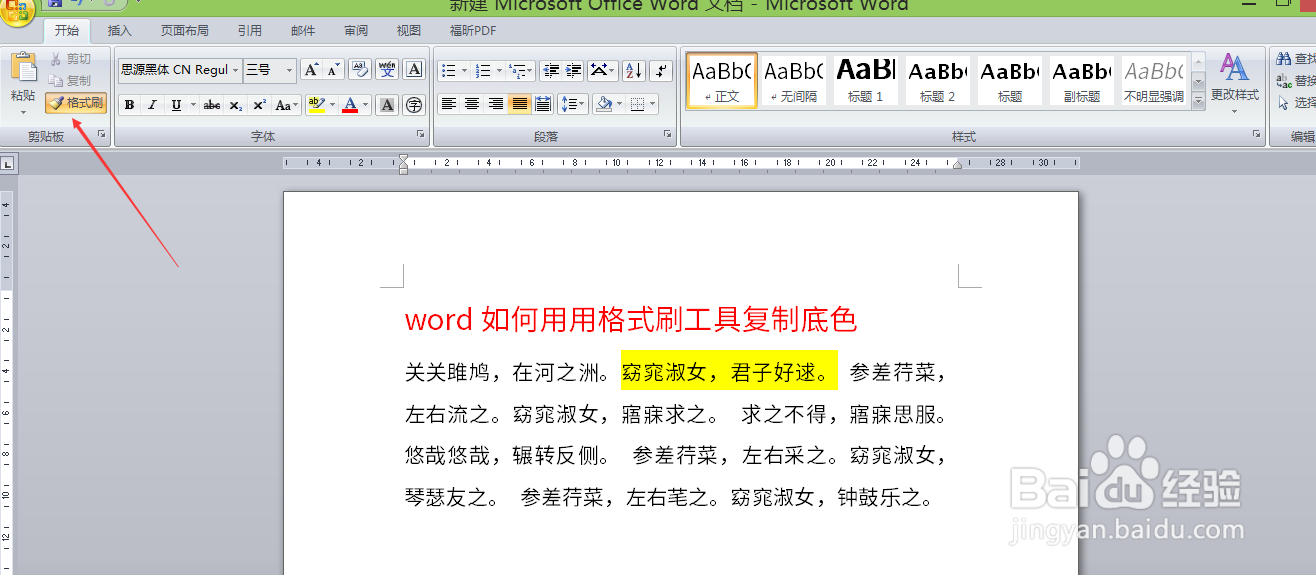Open the borders dropdown arrow
This screenshot has height=575, width=1316.
click(x=652, y=104)
